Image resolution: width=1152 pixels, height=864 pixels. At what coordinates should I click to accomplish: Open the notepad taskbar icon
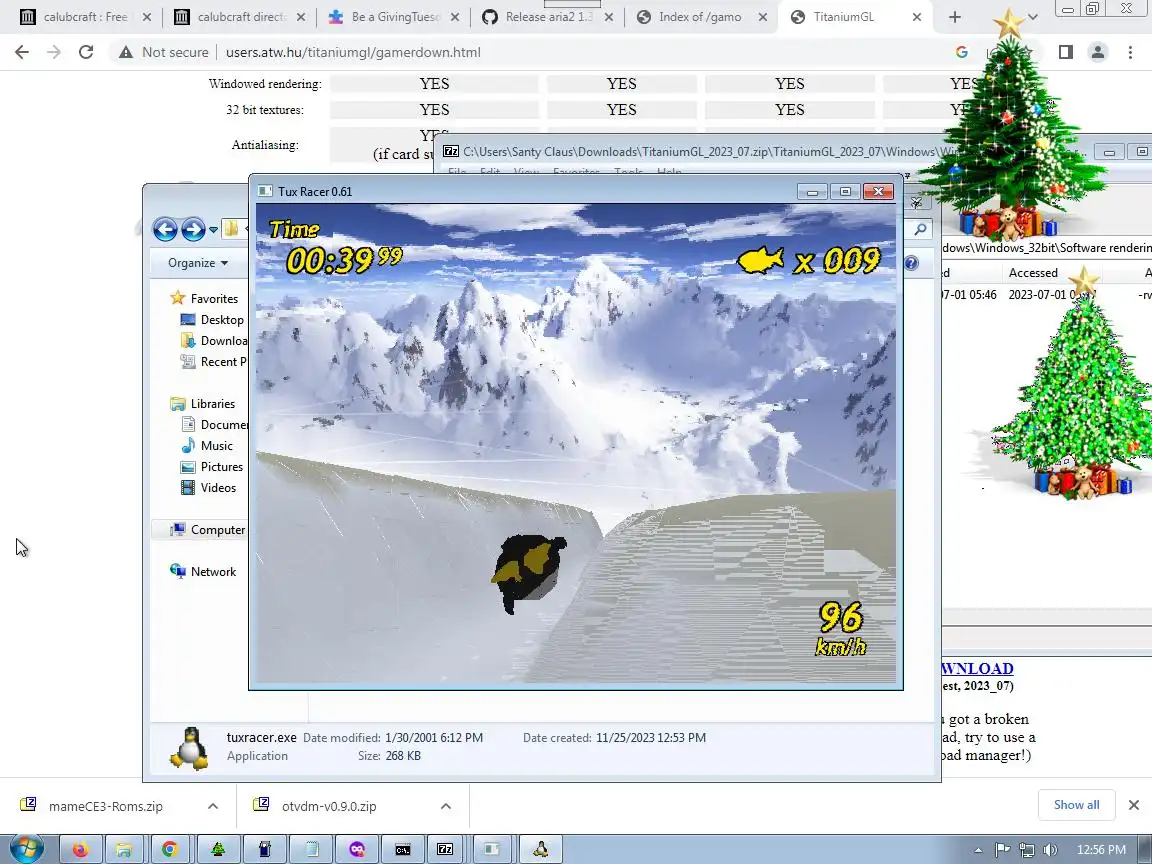pos(311,849)
